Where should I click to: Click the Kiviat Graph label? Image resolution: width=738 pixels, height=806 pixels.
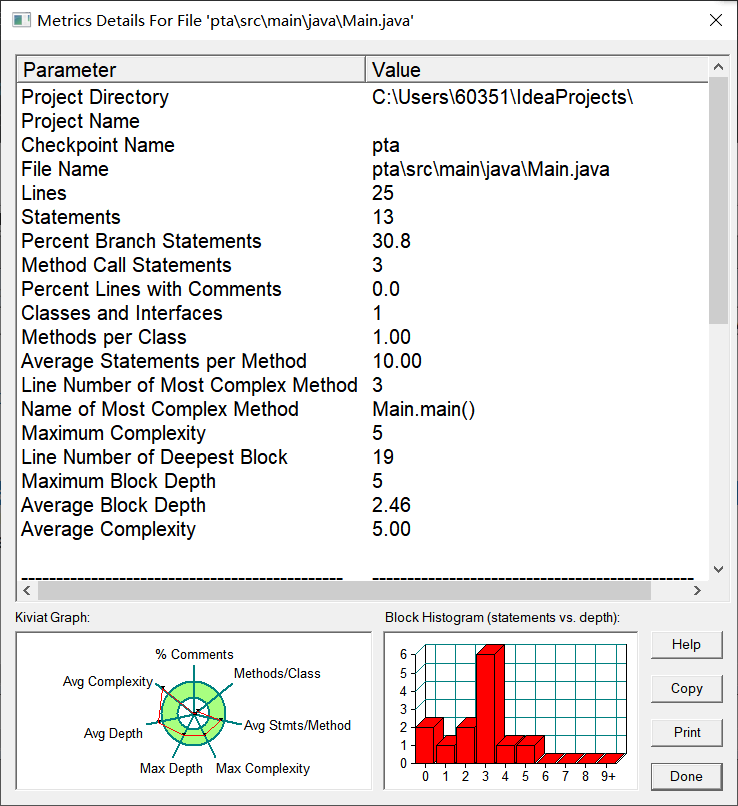tap(52, 617)
